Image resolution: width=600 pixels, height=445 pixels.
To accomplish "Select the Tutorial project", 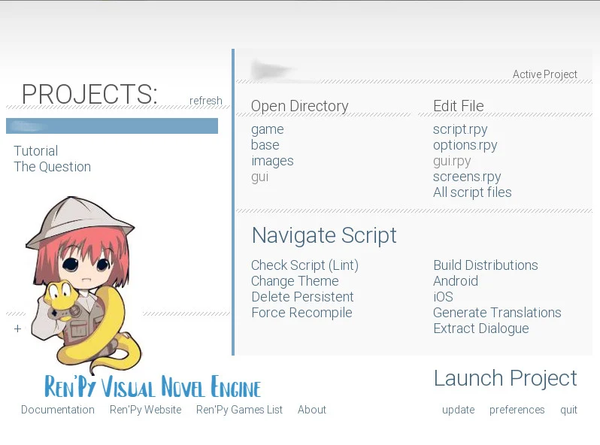I will pyautogui.click(x=36, y=151).
